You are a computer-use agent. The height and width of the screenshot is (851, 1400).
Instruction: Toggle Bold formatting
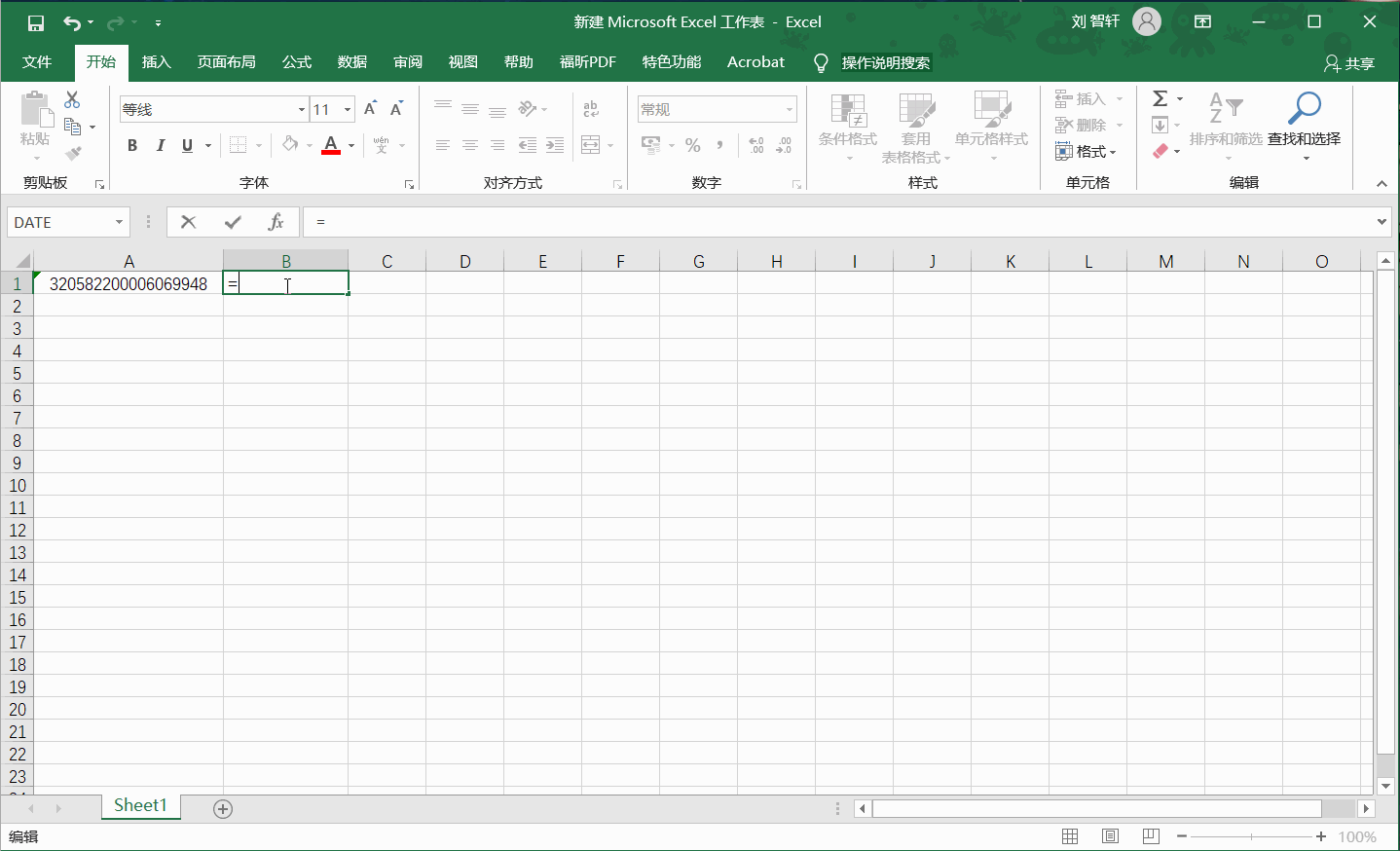[x=132, y=145]
